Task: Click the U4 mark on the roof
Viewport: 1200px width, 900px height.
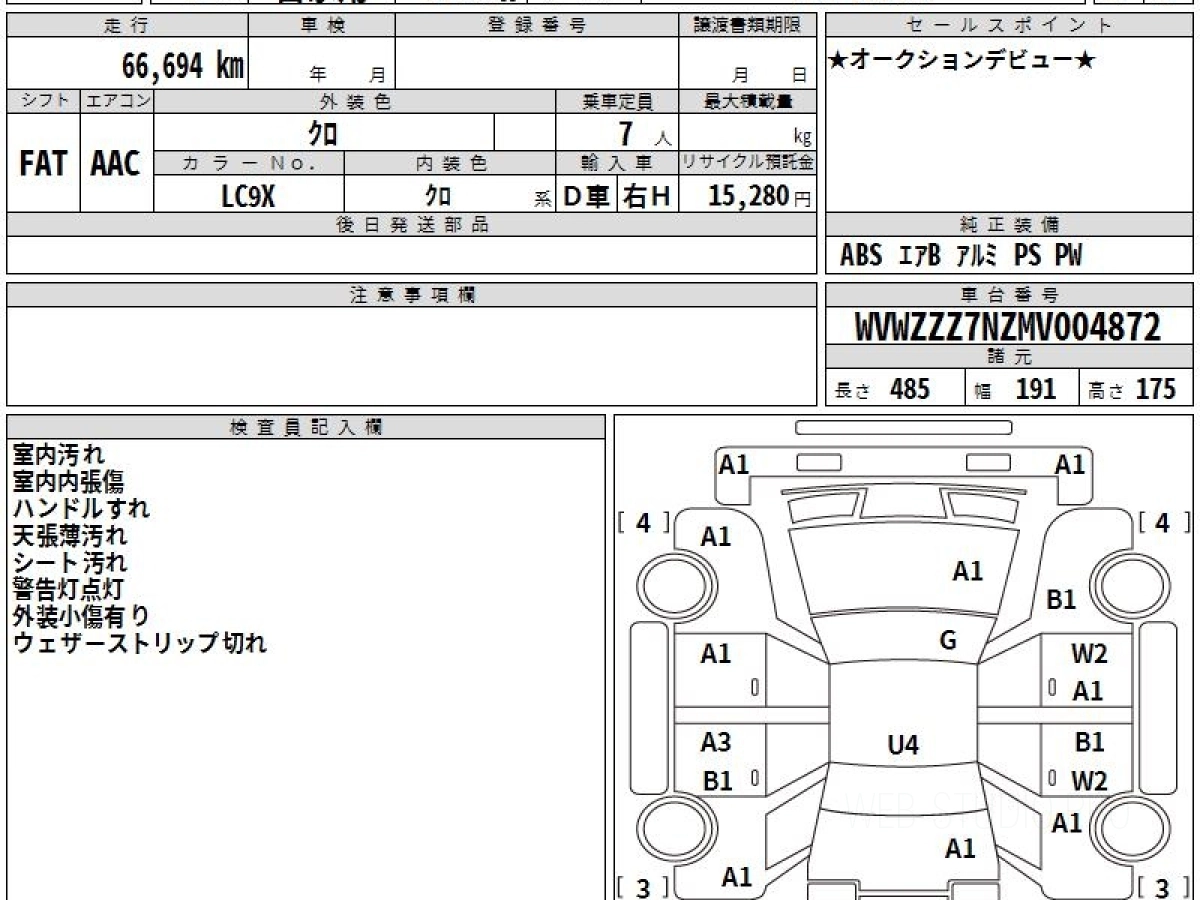Action: coord(903,744)
